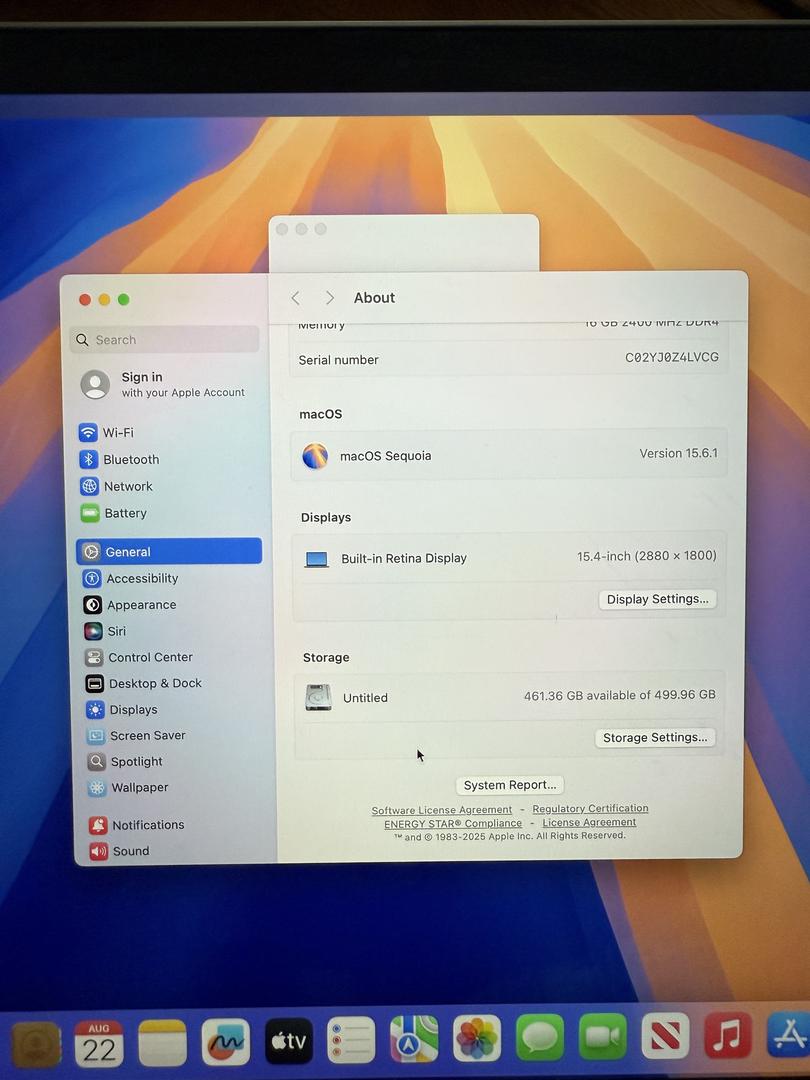The image size is (810, 1080).
Task: Launch Reminders from the Dock
Action: click(351, 1040)
